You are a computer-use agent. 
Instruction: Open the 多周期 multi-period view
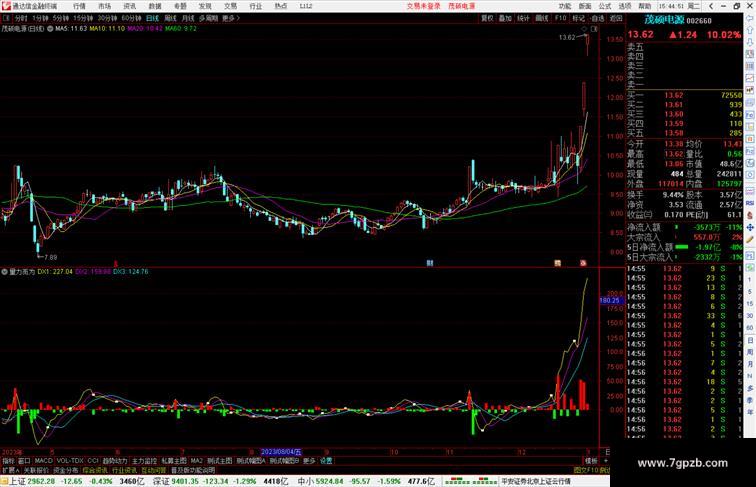point(208,18)
